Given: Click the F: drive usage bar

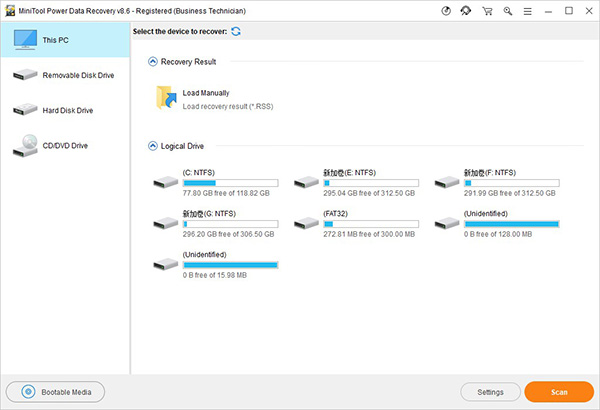Looking at the screenshot, I should [512, 183].
